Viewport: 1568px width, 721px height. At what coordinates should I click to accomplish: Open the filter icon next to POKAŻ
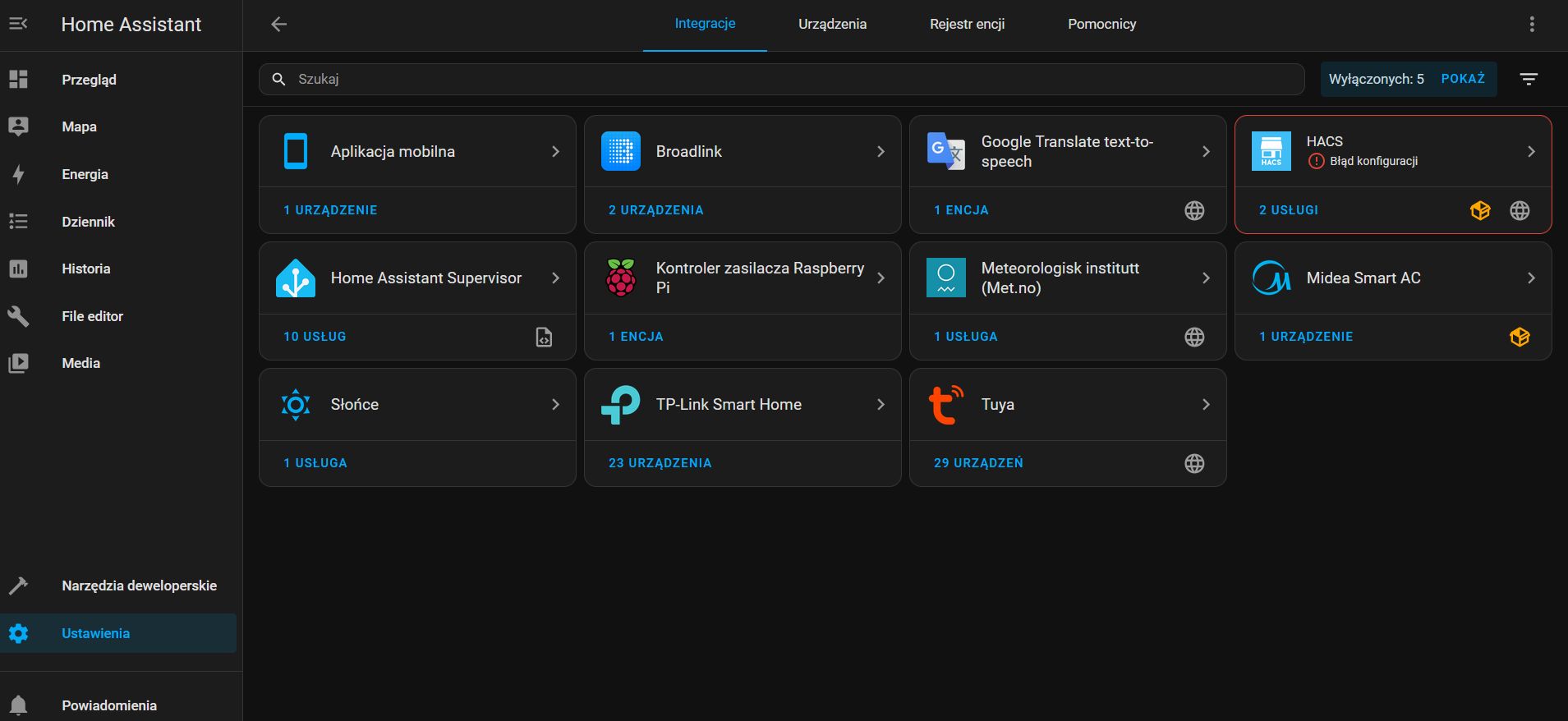tap(1528, 79)
